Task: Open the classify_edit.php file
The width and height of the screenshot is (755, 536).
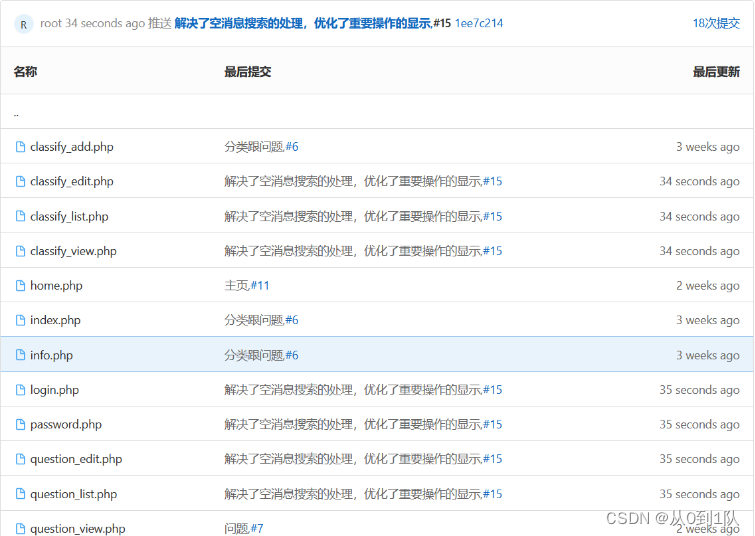Action: [x=72, y=182]
